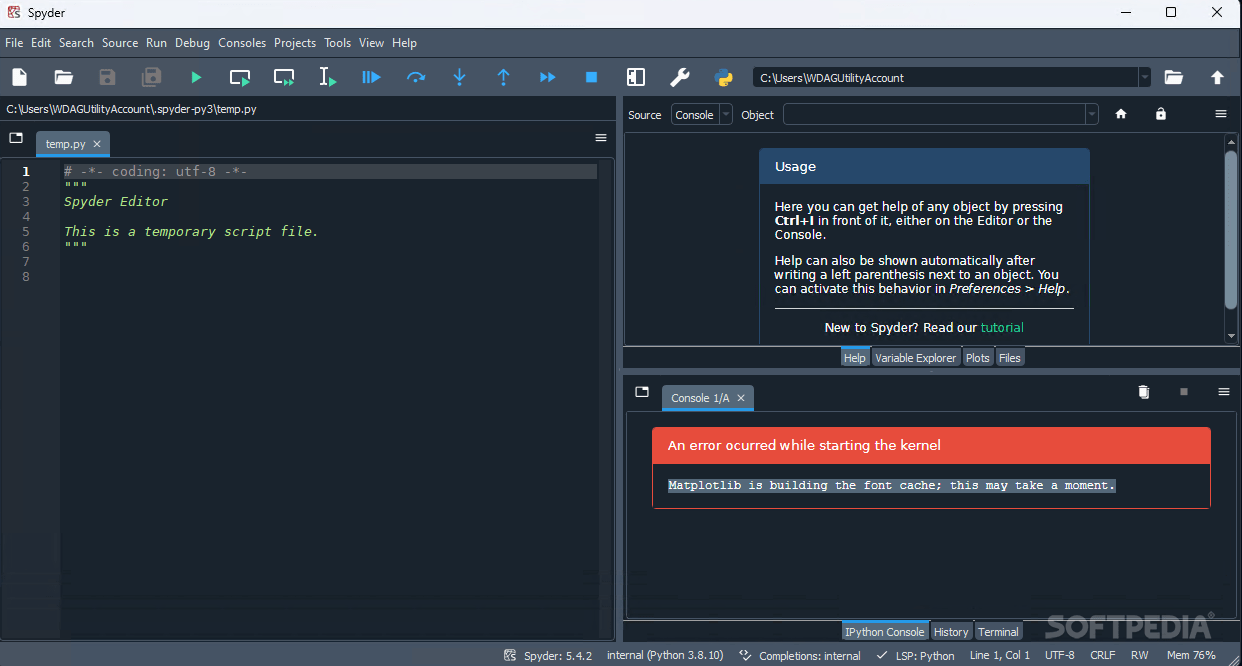
Task: Expand the Source Console dropdown
Action: (x=702, y=115)
